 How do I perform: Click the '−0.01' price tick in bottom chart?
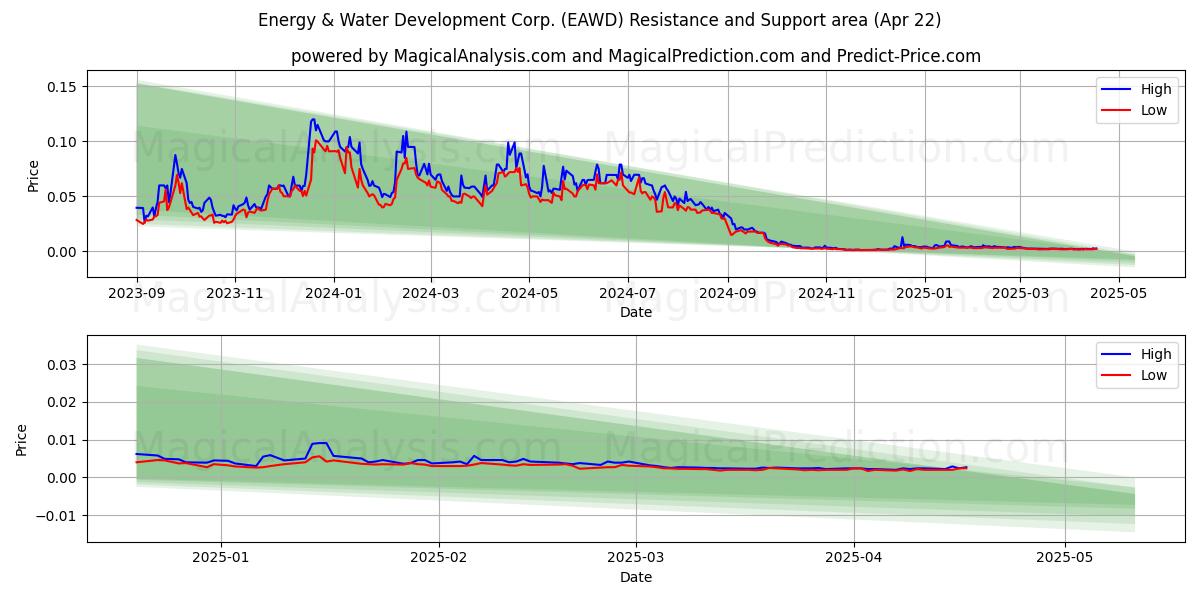57,516
